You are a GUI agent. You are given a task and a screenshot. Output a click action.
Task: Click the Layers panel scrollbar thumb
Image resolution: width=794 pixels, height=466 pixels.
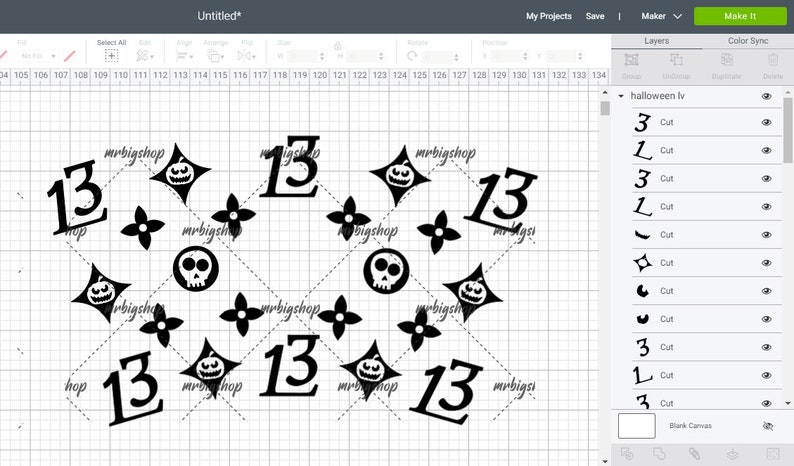pos(787,131)
